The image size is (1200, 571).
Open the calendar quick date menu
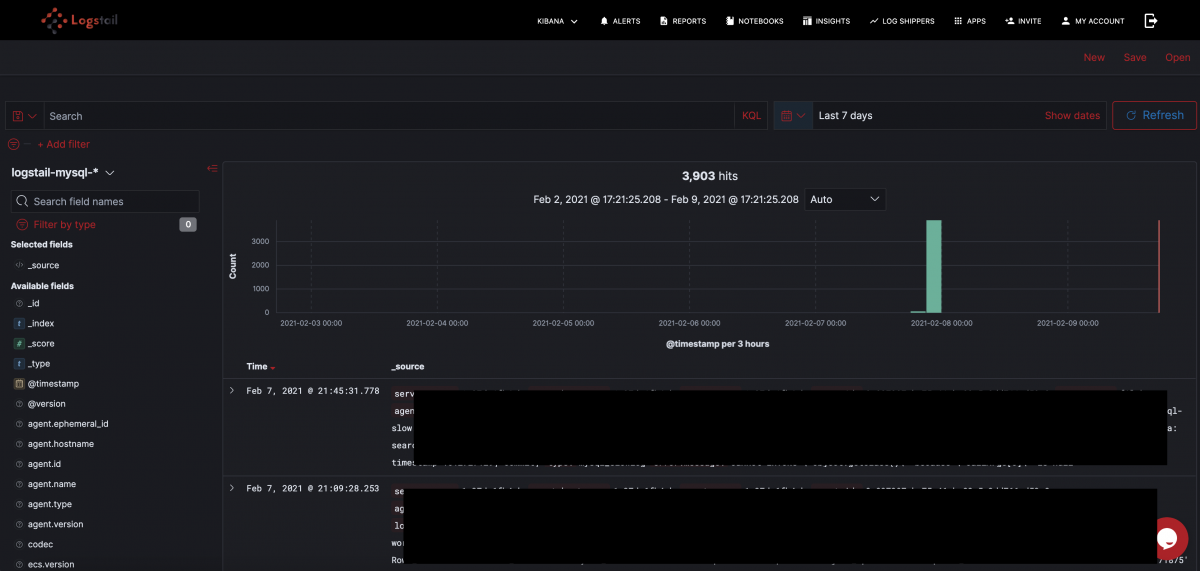(792, 116)
